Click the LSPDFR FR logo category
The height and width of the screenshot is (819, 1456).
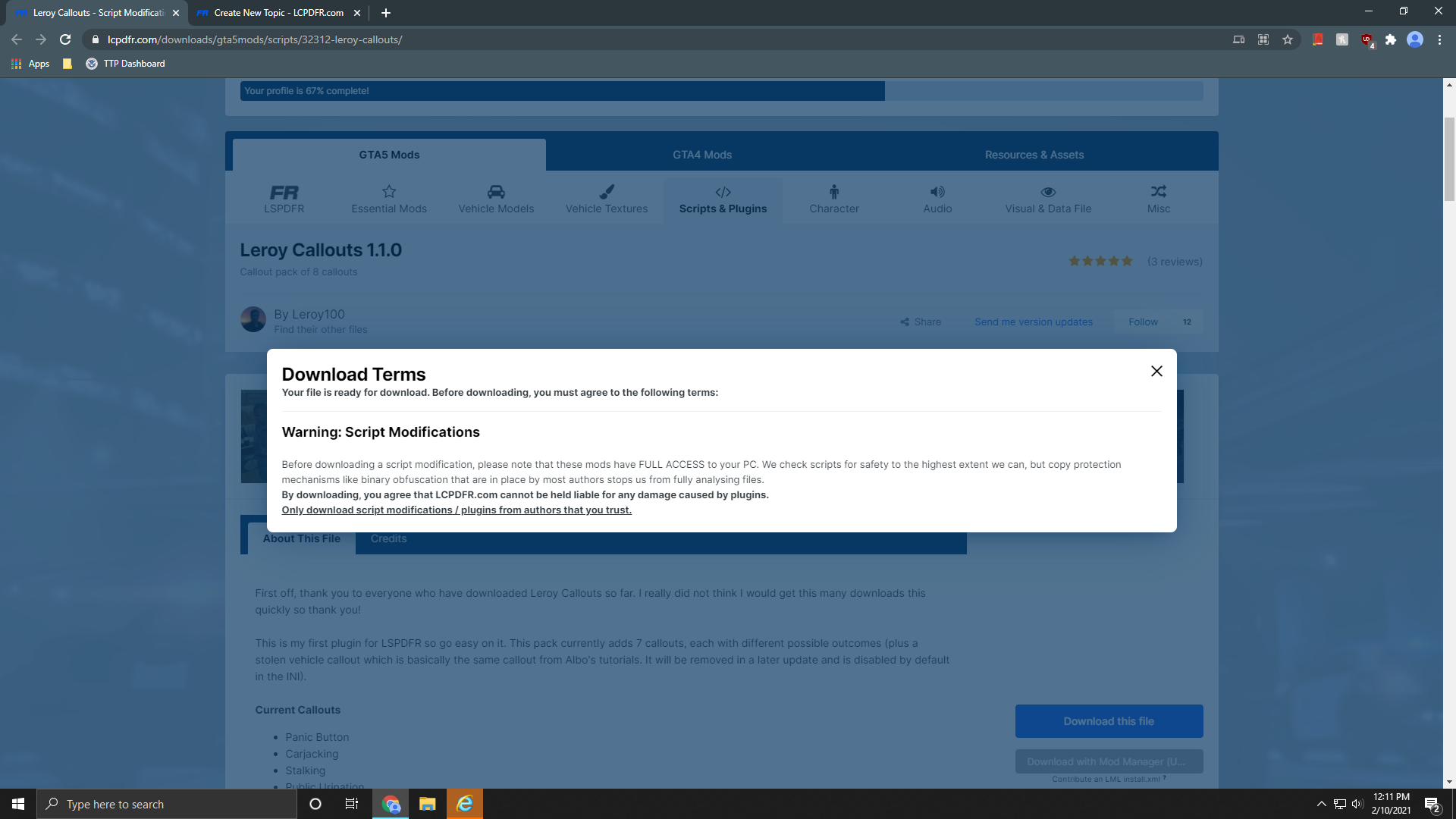pyautogui.click(x=284, y=193)
